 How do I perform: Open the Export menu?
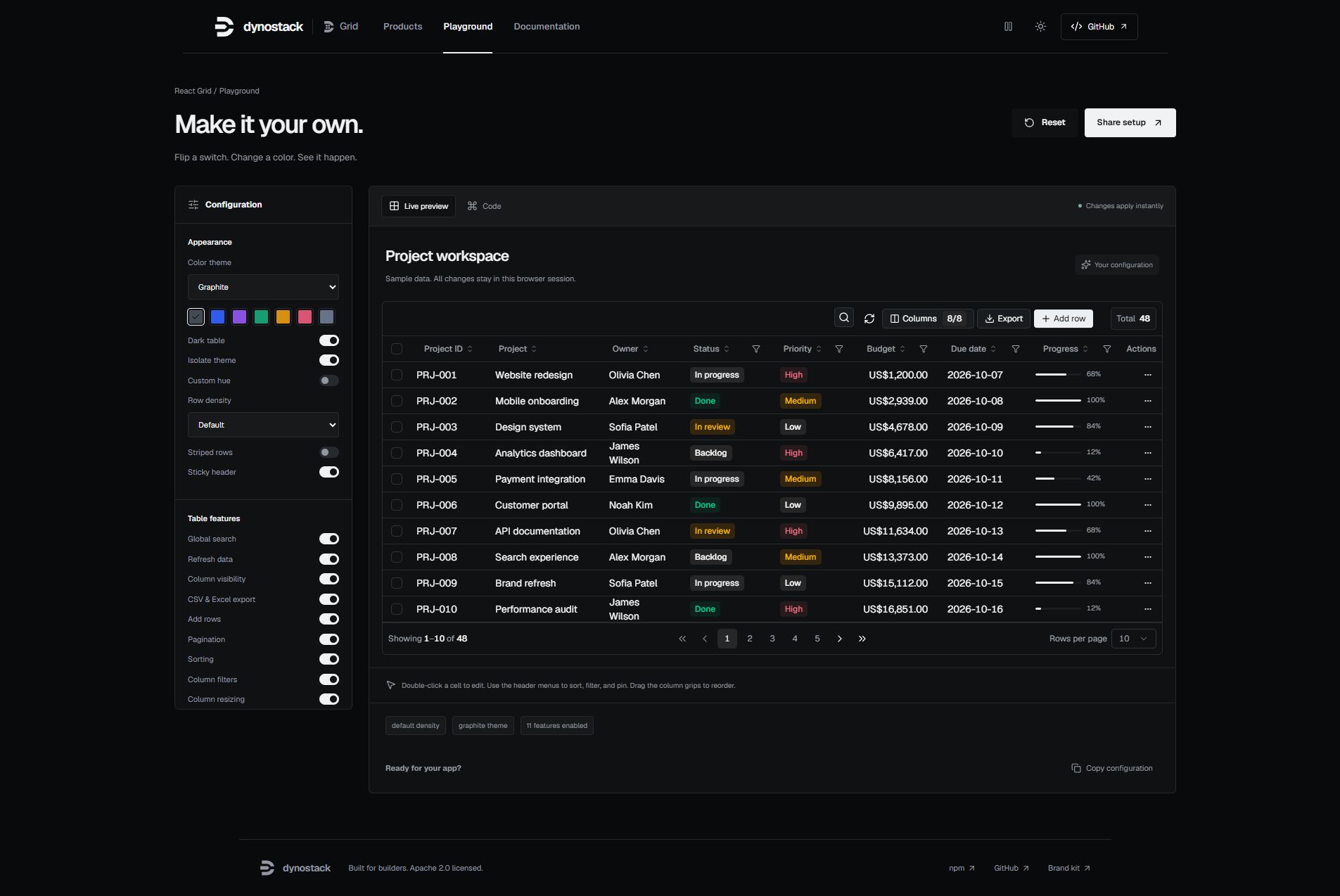[1004, 319]
